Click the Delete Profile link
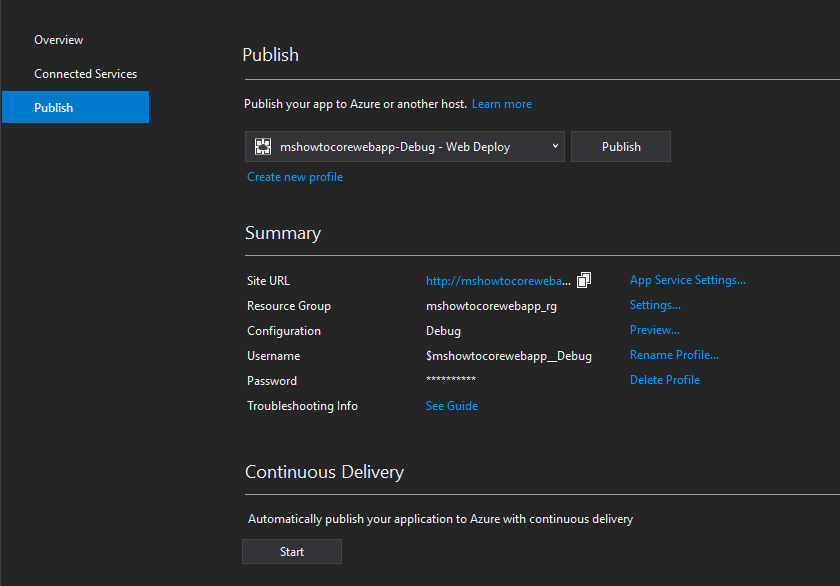Screen dimensions: 840x586 (665, 380)
